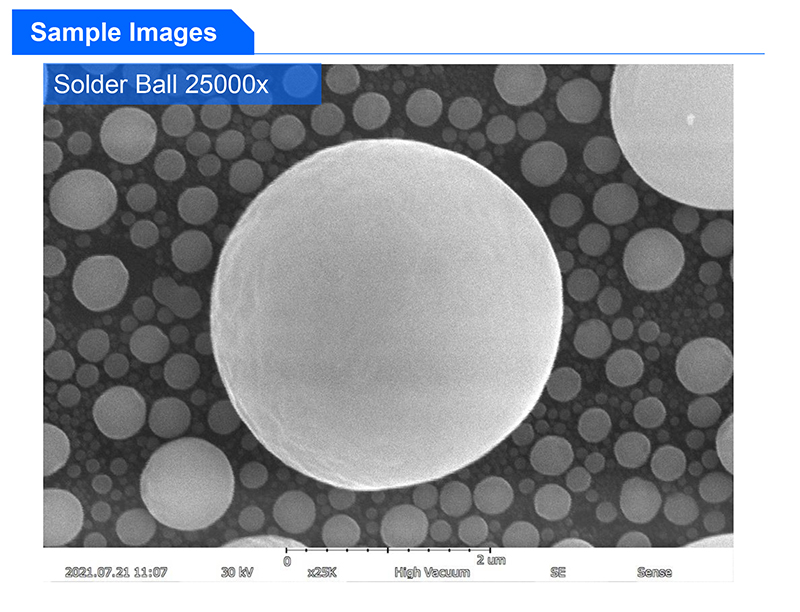This screenshot has width=800, height=612.
Task: Select the High Vacuum mode label
Action: [x=432, y=573]
